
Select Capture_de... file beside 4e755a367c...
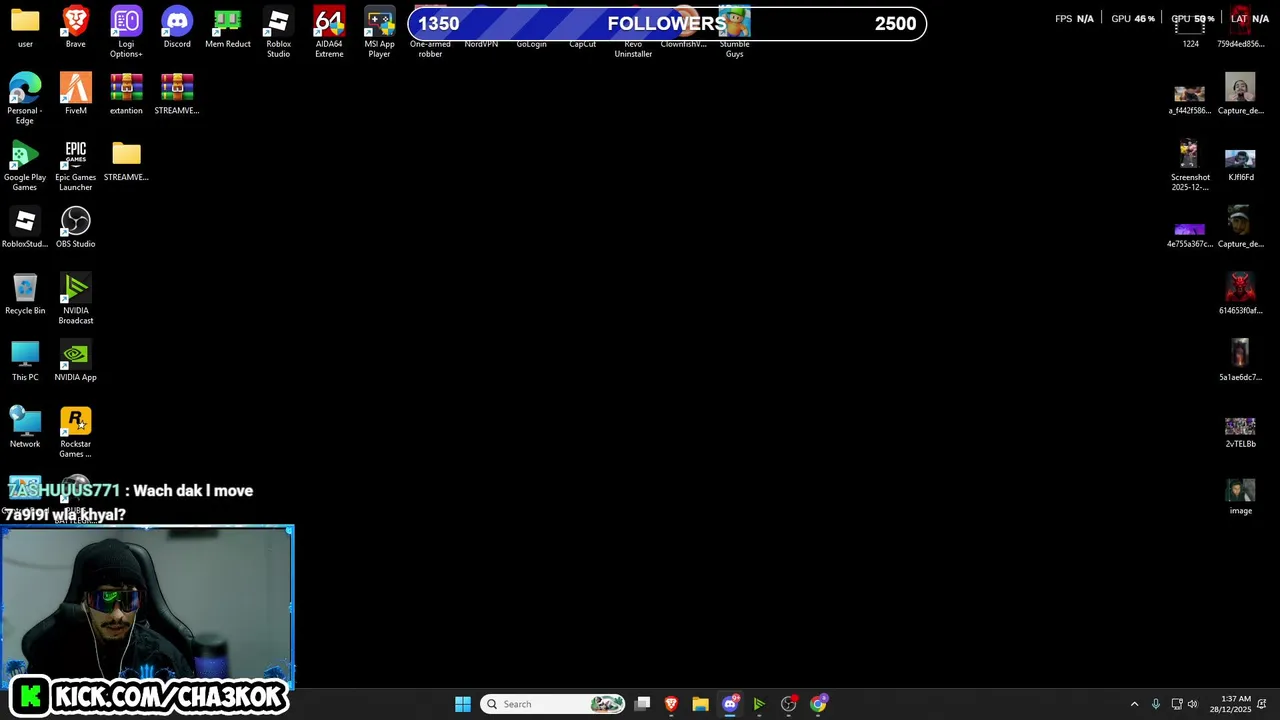[x=1240, y=227]
